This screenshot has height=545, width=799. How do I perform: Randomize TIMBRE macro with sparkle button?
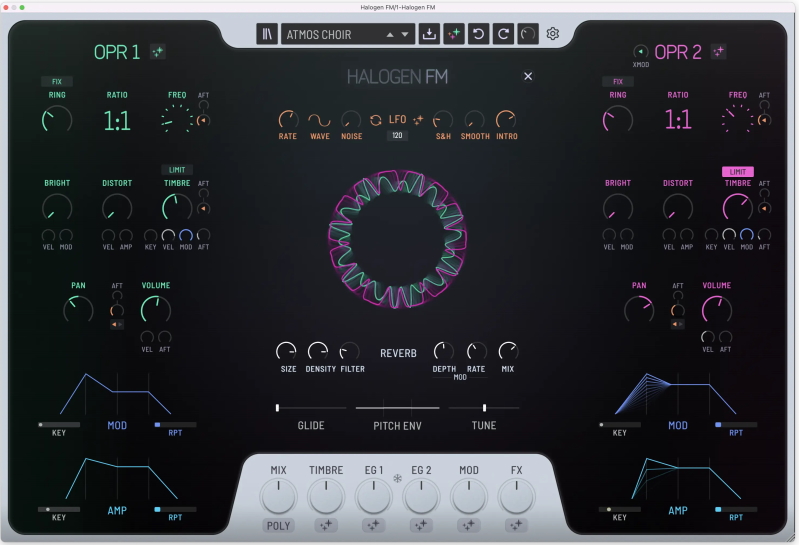point(326,525)
